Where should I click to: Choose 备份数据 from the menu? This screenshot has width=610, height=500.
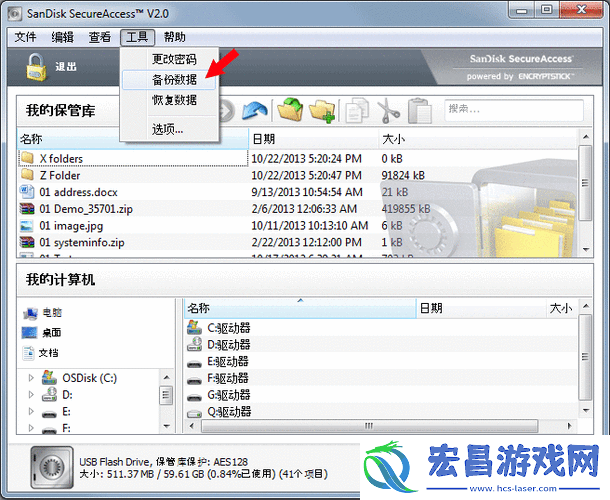169,80
